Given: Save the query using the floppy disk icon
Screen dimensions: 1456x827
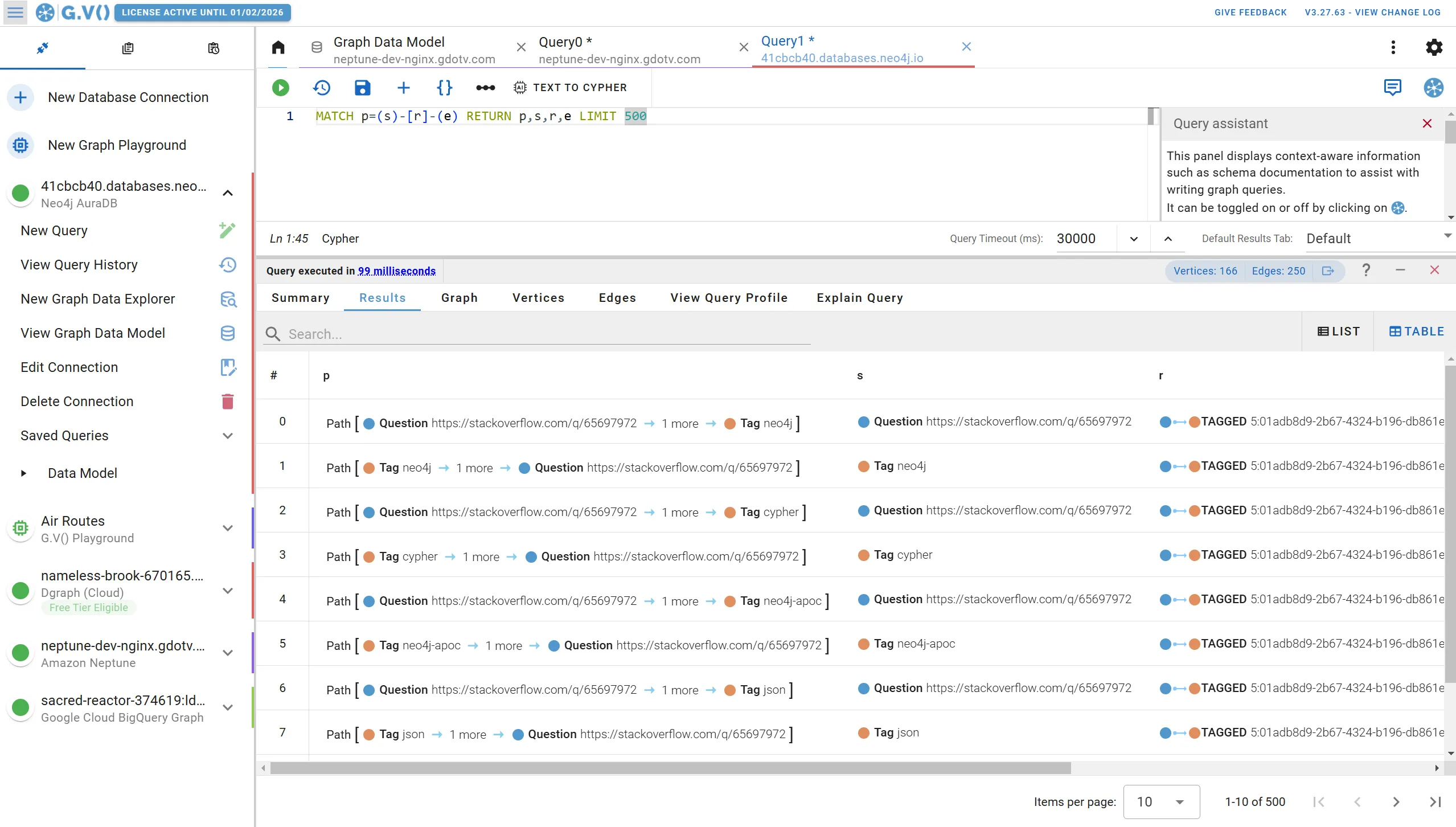Looking at the screenshot, I should pyautogui.click(x=362, y=87).
